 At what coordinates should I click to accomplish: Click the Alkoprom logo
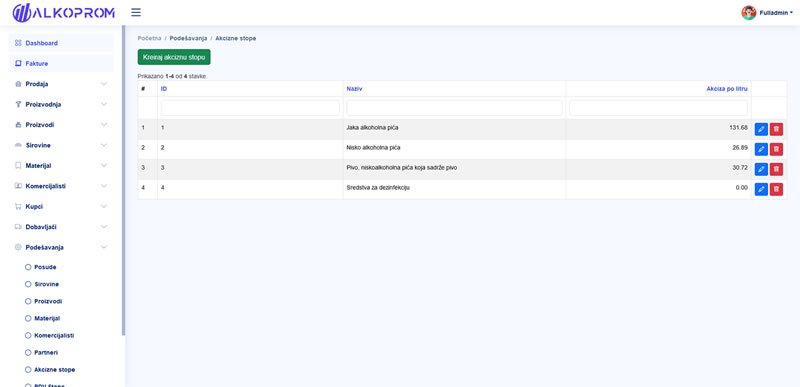[63, 13]
